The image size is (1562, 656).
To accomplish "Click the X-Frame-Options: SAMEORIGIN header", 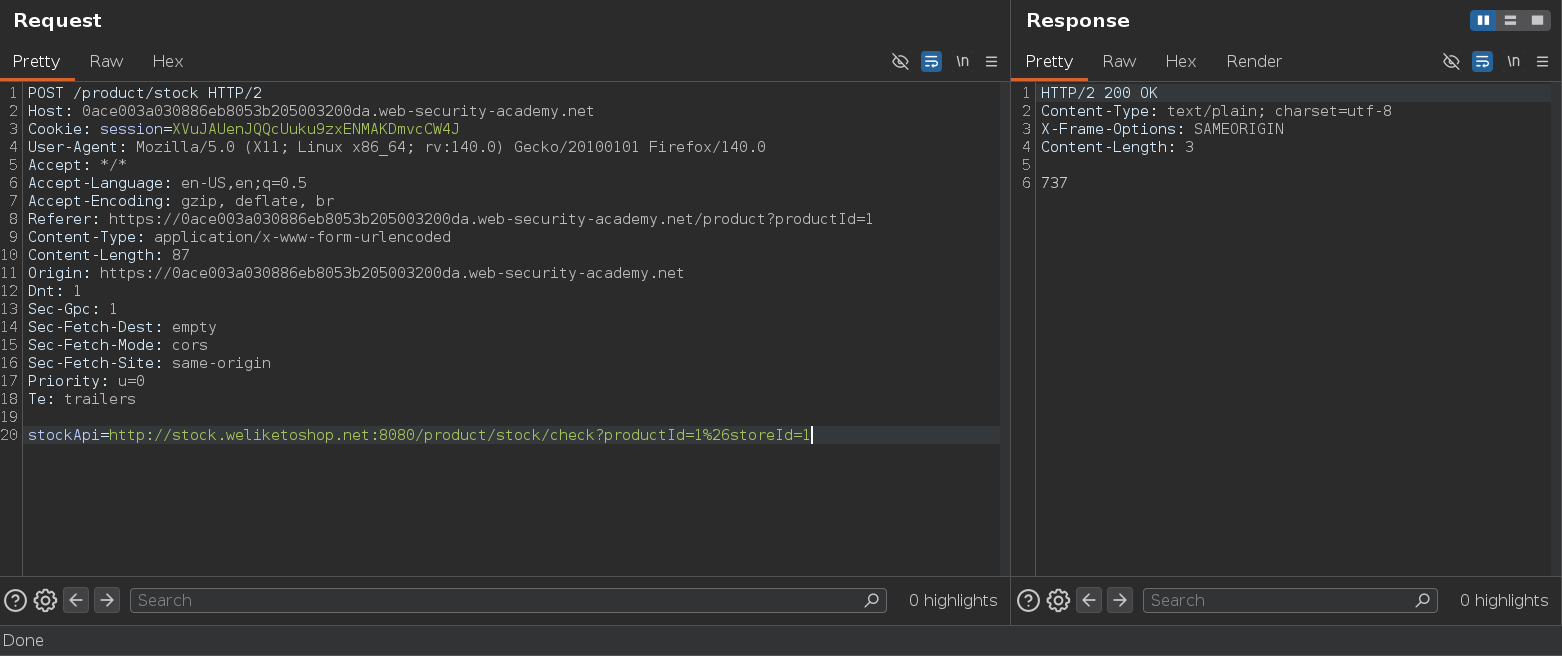I will click(x=1162, y=129).
